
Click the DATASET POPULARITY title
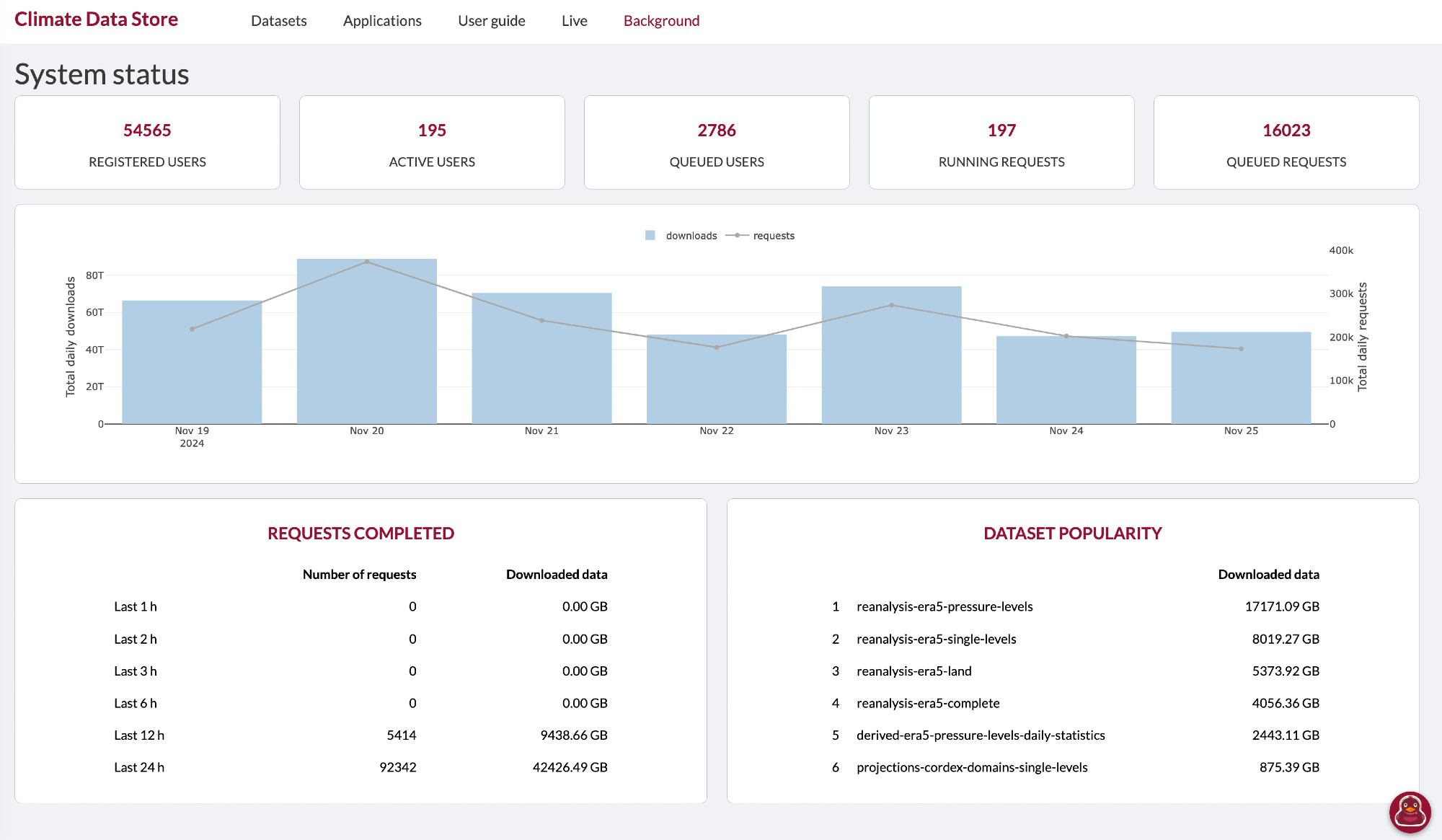(x=1073, y=533)
